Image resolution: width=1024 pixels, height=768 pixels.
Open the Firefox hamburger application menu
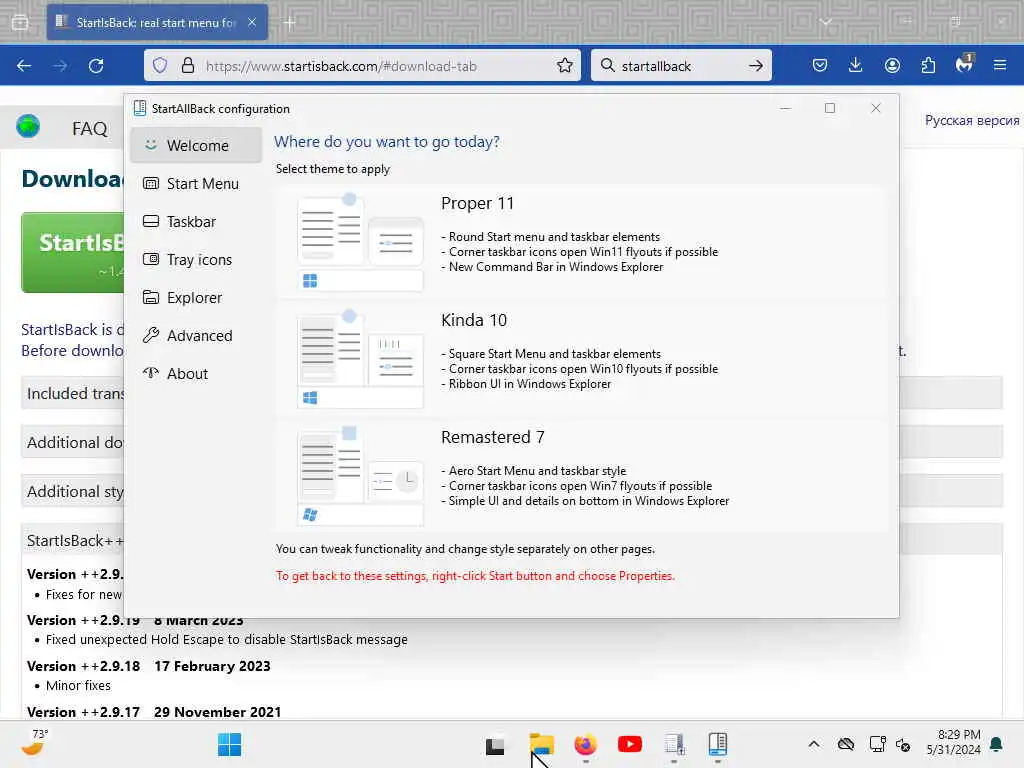coord(1000,65)
